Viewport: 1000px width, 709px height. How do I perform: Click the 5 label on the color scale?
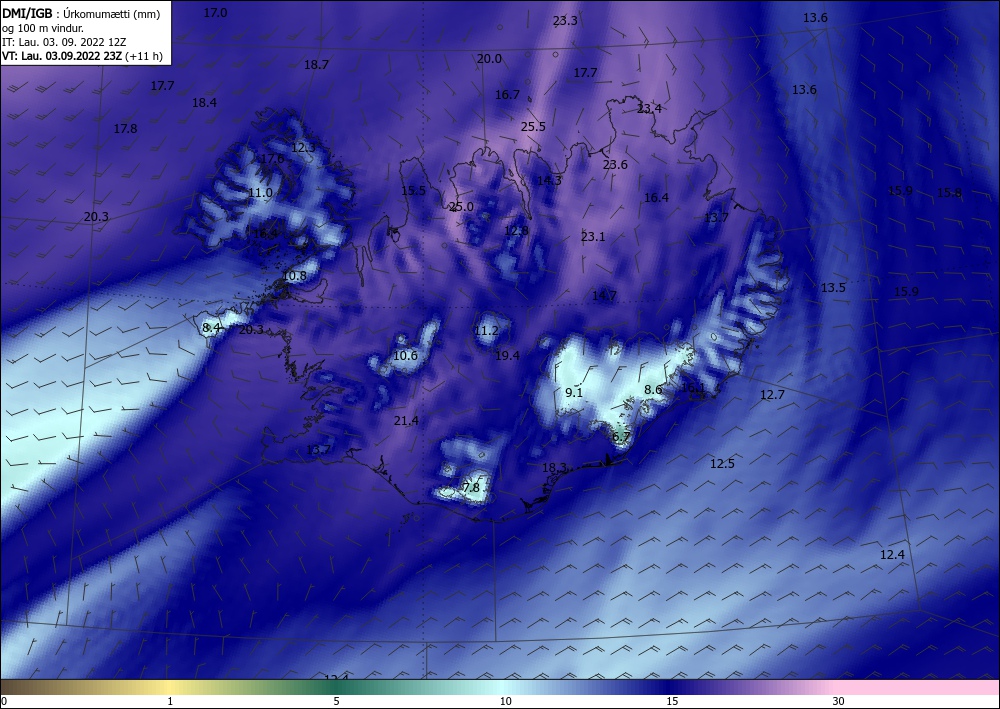click(x=336, y=701)
